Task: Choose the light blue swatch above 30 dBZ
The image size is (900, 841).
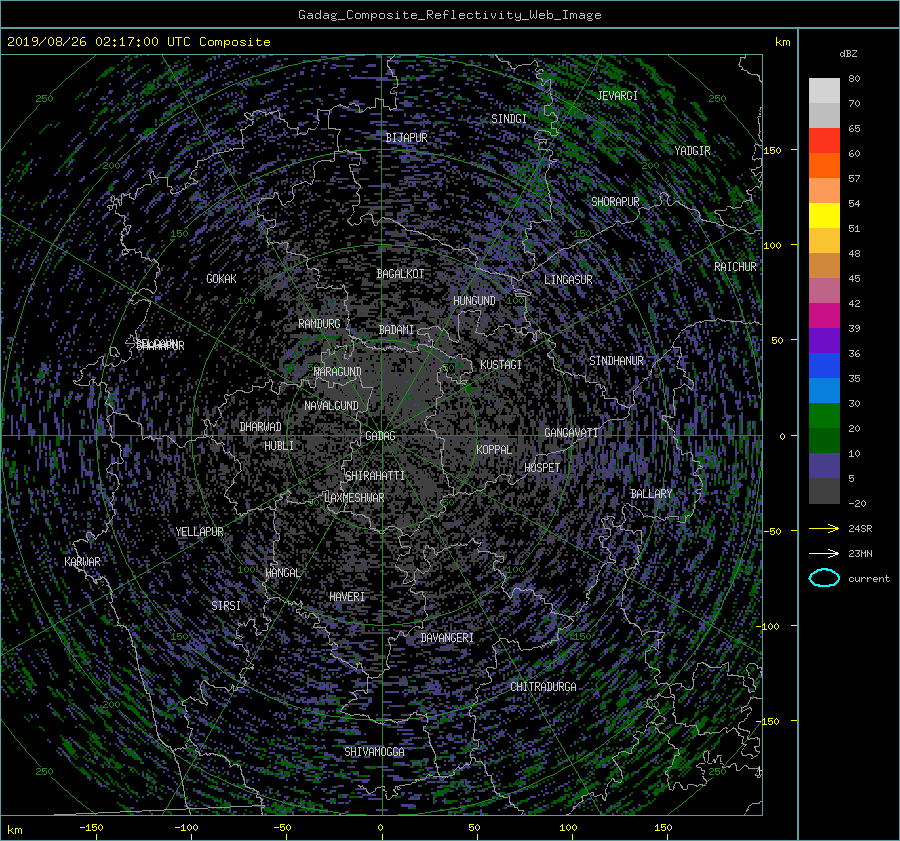Action: pyautogui.click(x=824, y=390)
